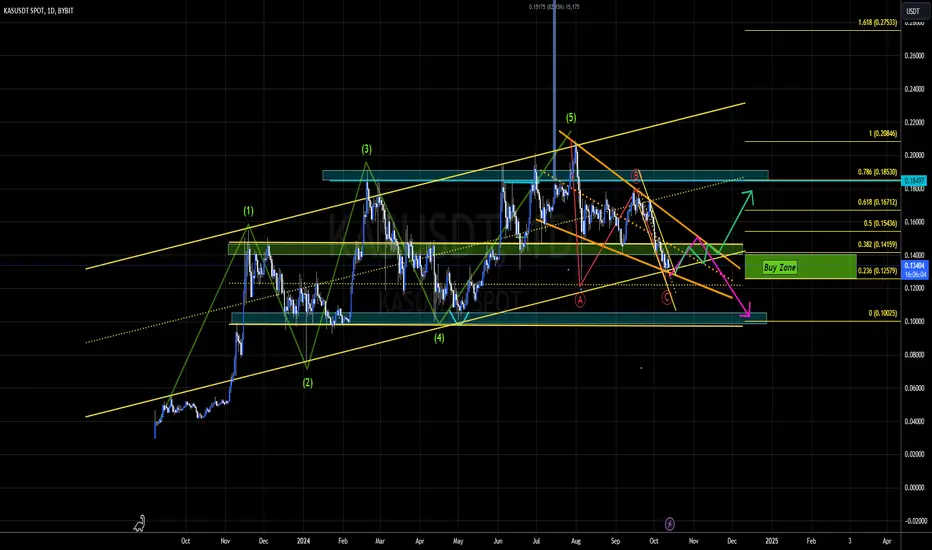Click the 0.15175 measurement label at top
932x550 pixels.
coord(554,7)
